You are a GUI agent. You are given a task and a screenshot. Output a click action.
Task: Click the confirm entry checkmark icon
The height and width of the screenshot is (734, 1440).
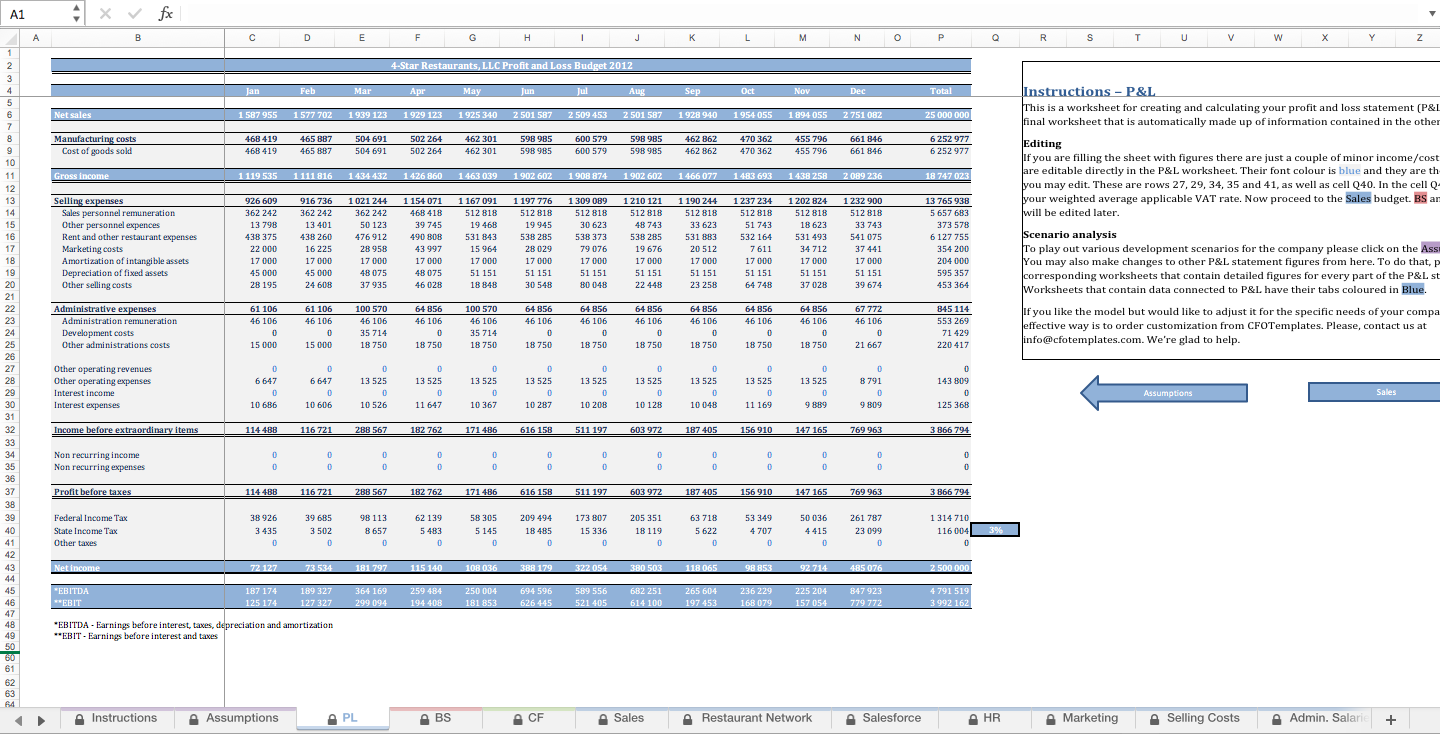134,14
